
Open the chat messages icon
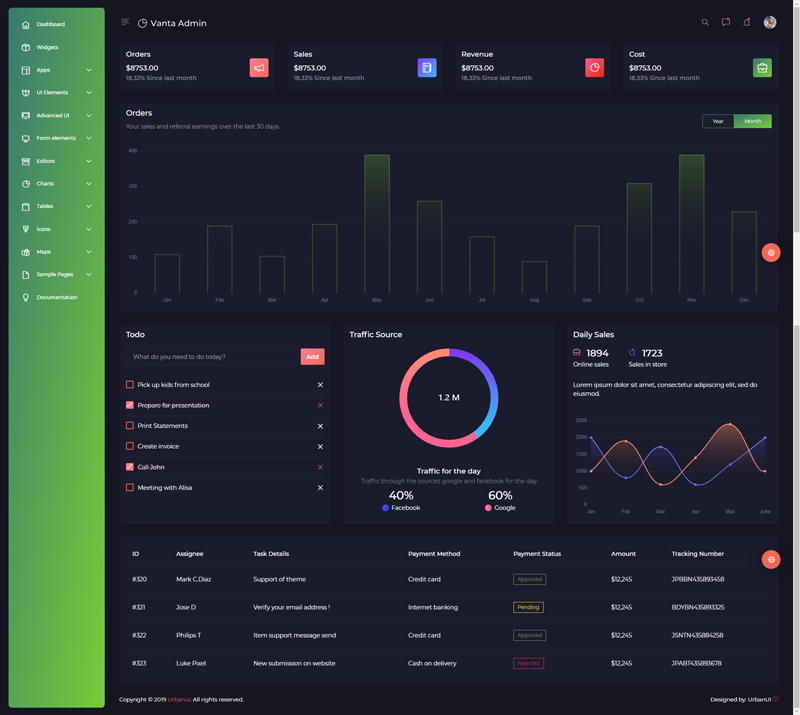[726, 22]
